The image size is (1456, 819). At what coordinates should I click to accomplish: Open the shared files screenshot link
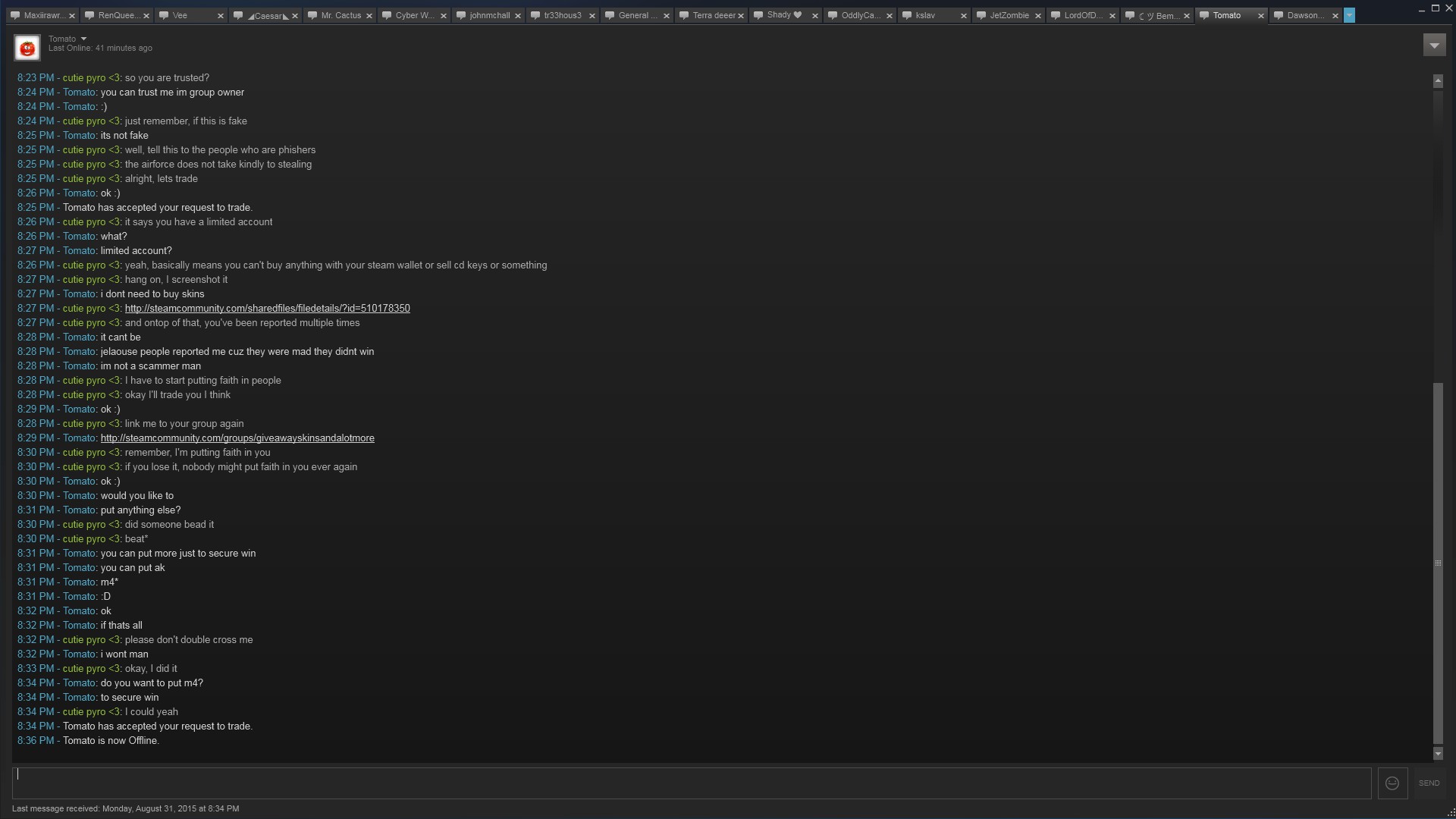click(x=267, y=309)
